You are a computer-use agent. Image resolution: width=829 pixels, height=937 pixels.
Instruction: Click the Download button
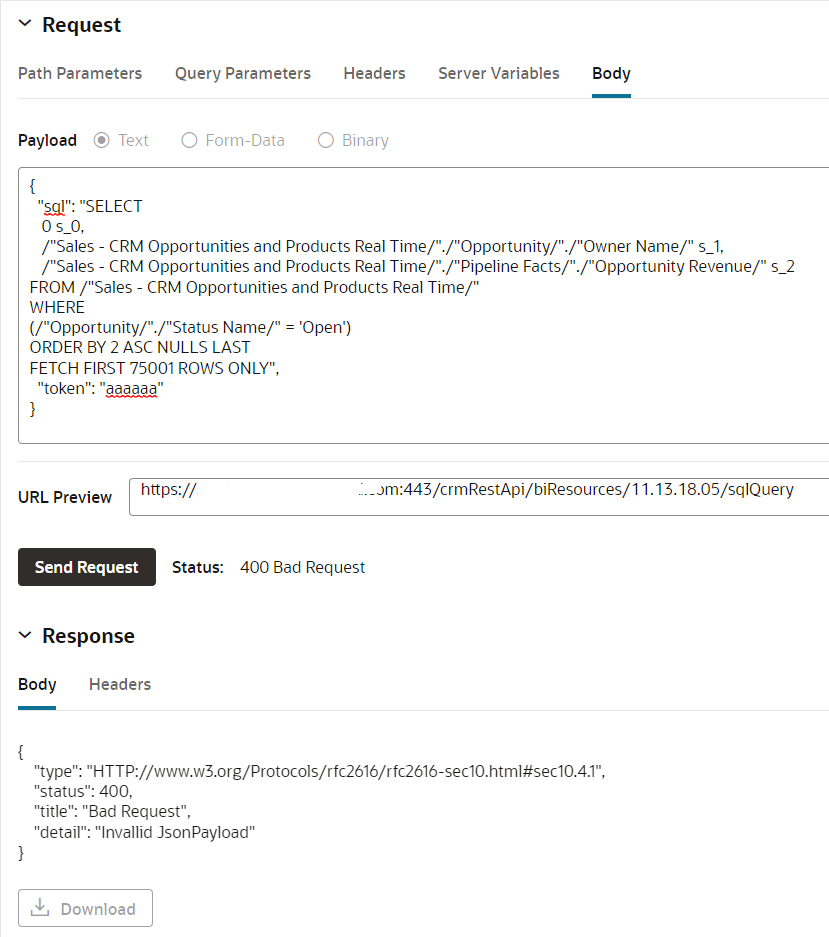[x=85, y=908]
